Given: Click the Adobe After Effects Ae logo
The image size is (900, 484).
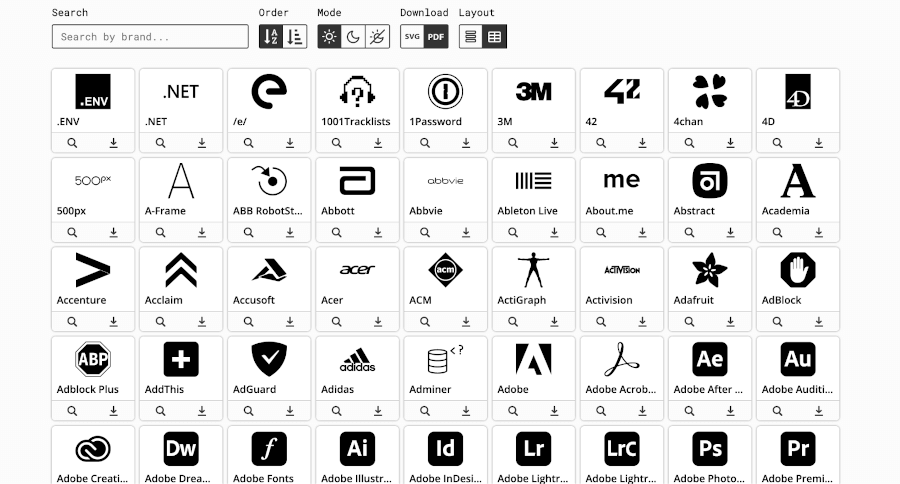Looking at the screenshot, I should 710,359.
